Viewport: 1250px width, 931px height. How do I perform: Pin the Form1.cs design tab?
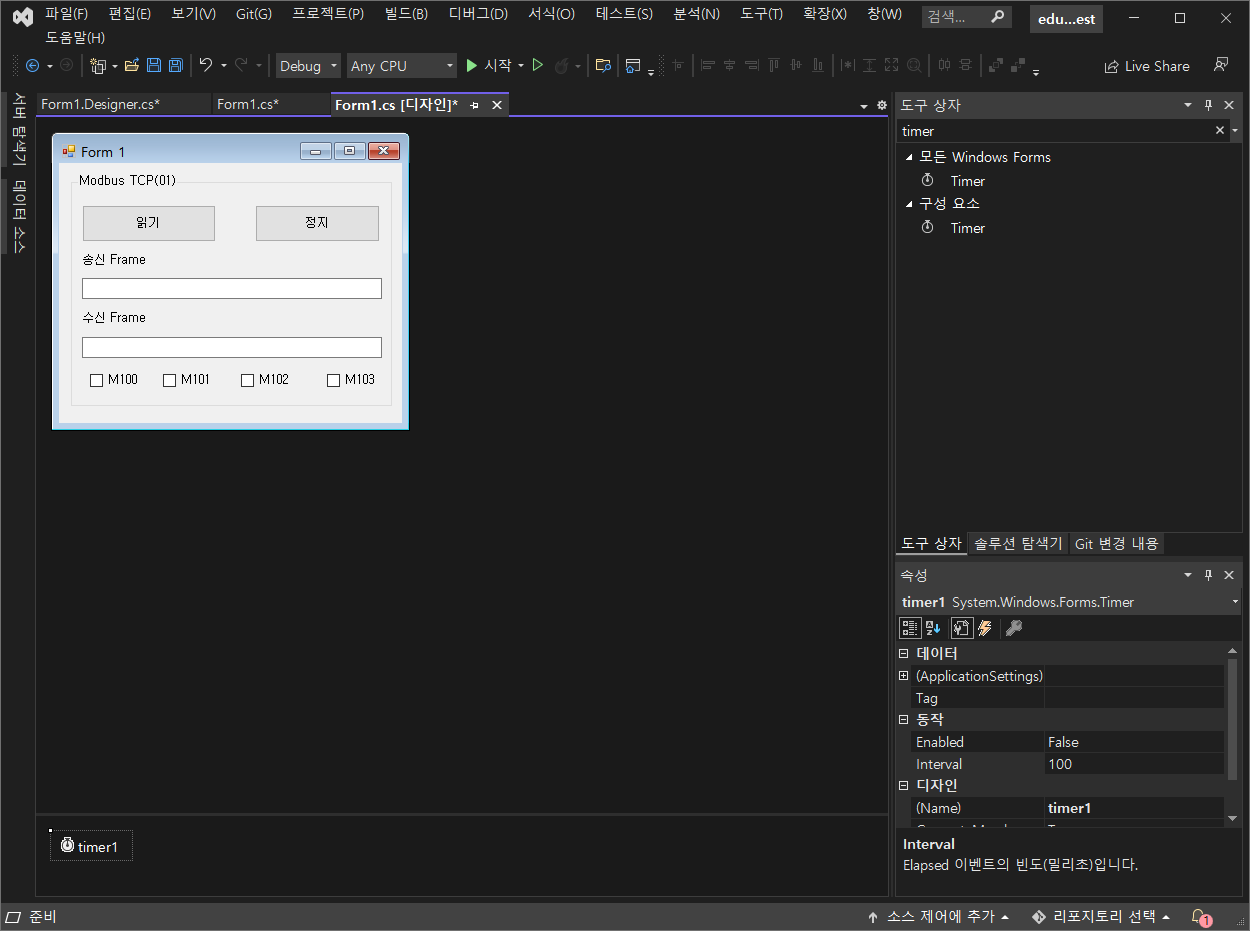point(475,105)
